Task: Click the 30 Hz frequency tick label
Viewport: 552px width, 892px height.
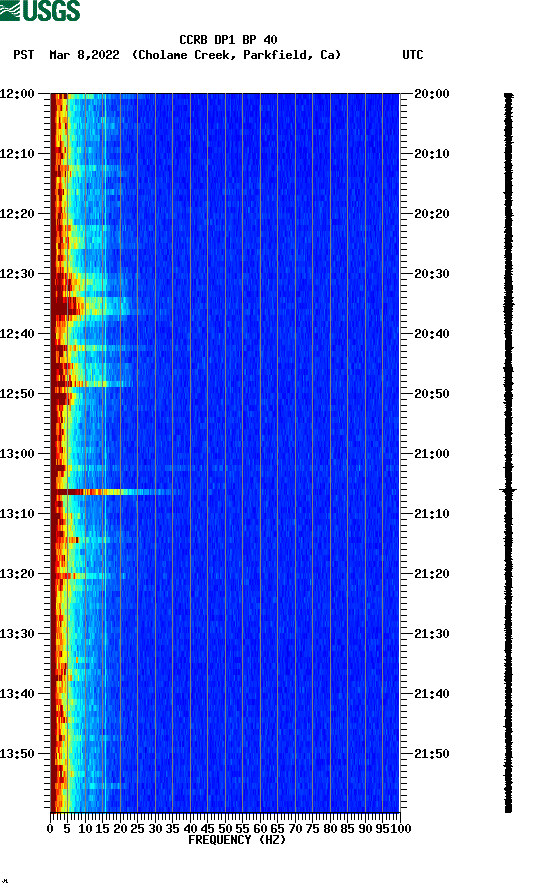Action: coord(155,829)
